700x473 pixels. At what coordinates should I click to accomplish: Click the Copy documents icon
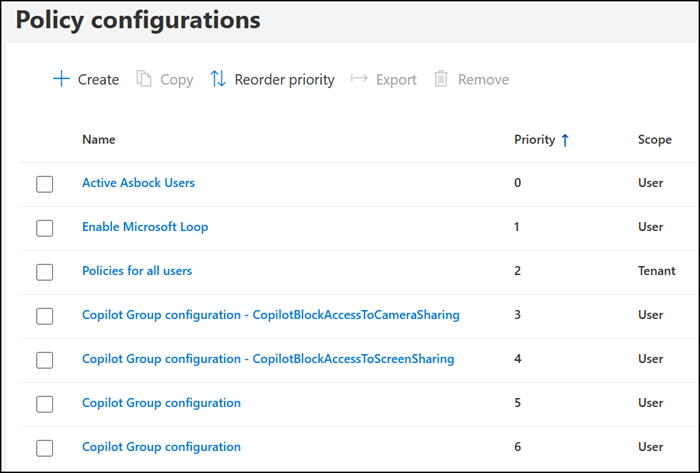pyautogui.click(x=144, y=79)
